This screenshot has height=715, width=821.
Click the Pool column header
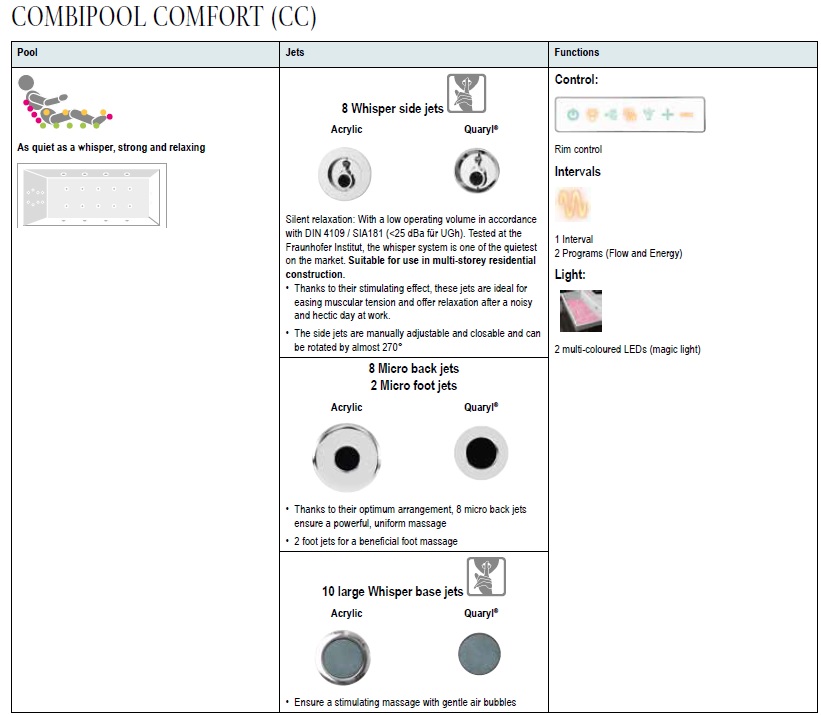pos(28,53)
